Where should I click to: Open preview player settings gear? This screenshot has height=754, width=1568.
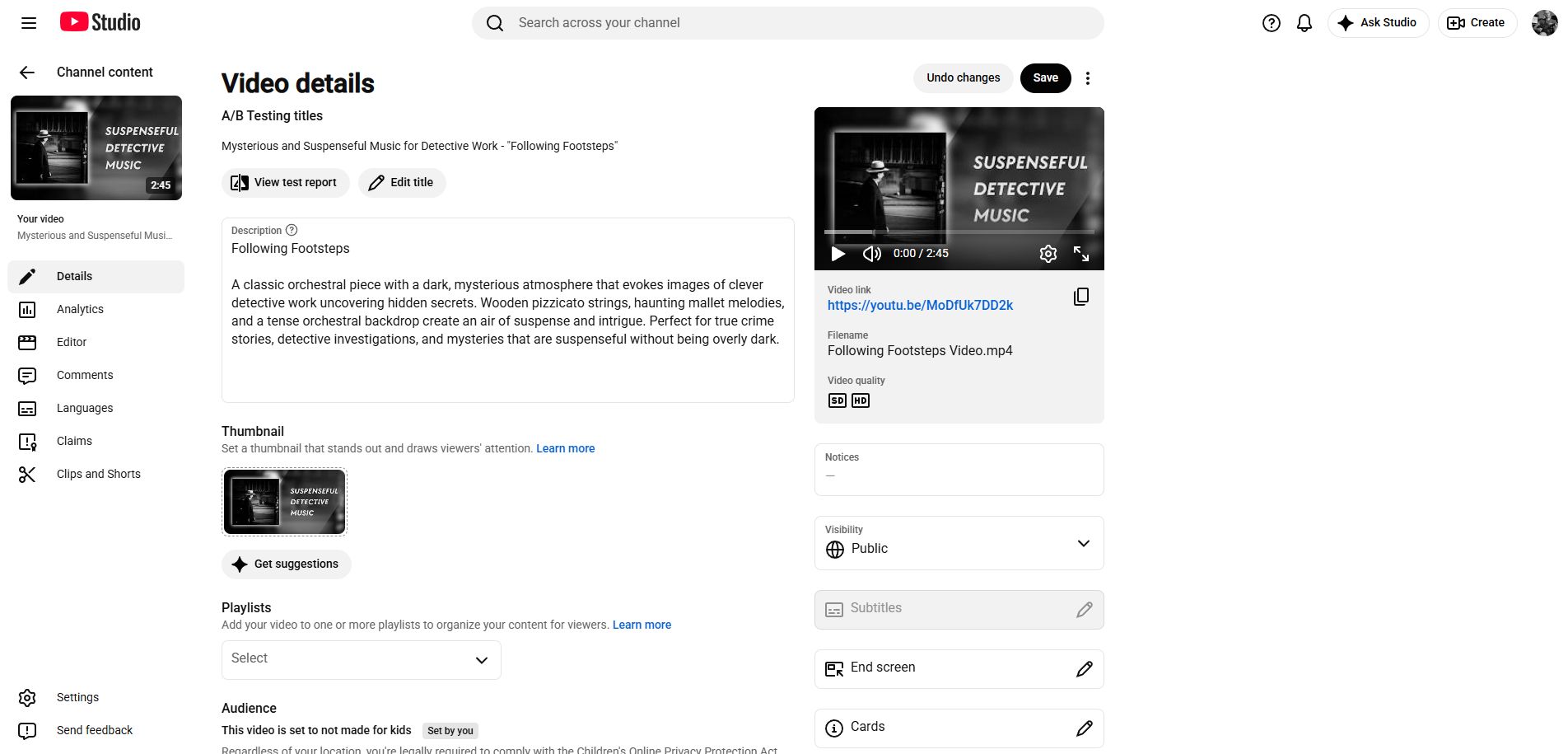coord(1048,254)
